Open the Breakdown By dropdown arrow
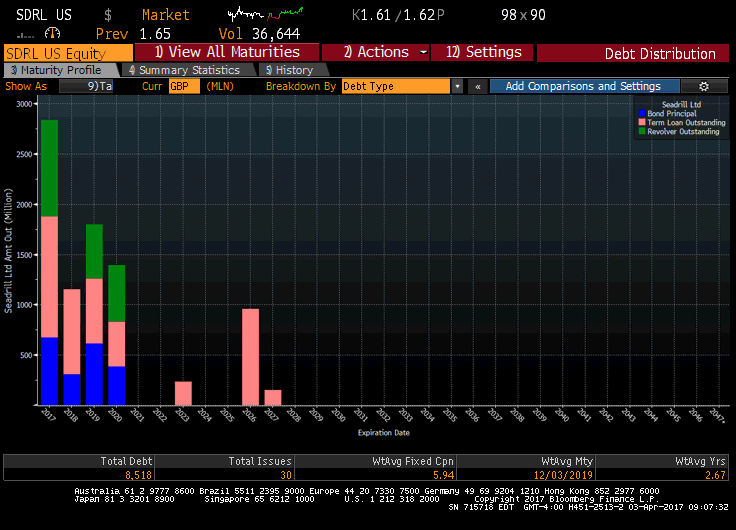This screenshot has width=736, height=530. click(457, 86)
